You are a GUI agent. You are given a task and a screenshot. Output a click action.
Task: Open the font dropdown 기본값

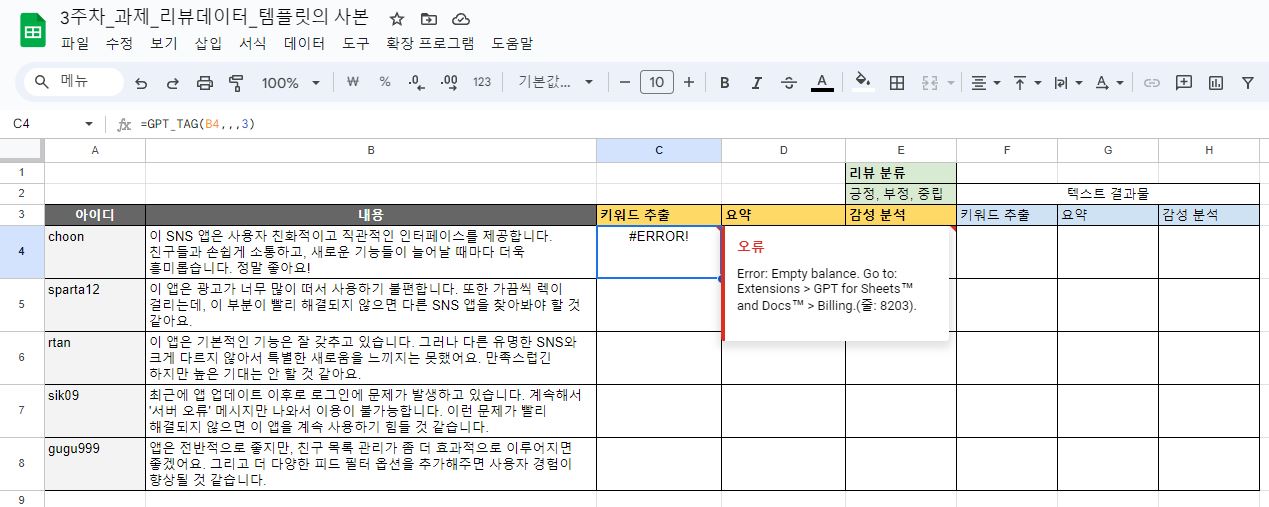[555, 82]
